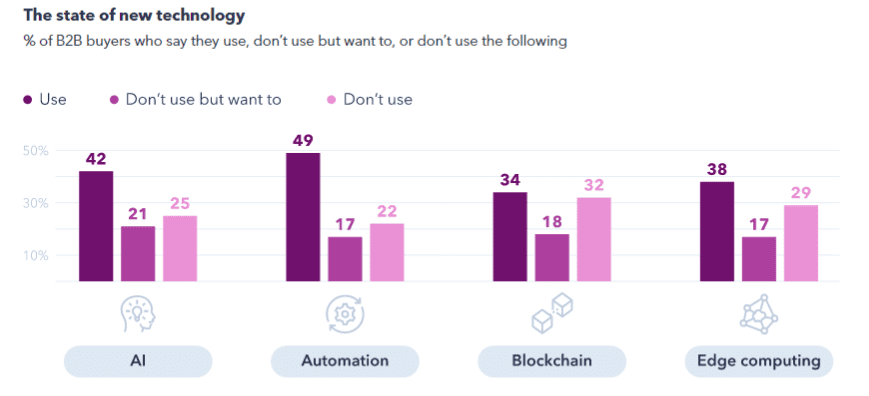Toggle the light pink "Don't use" legend entry
Screen dimensions: 869x396
pyautogui.click(x=370, y=100)
